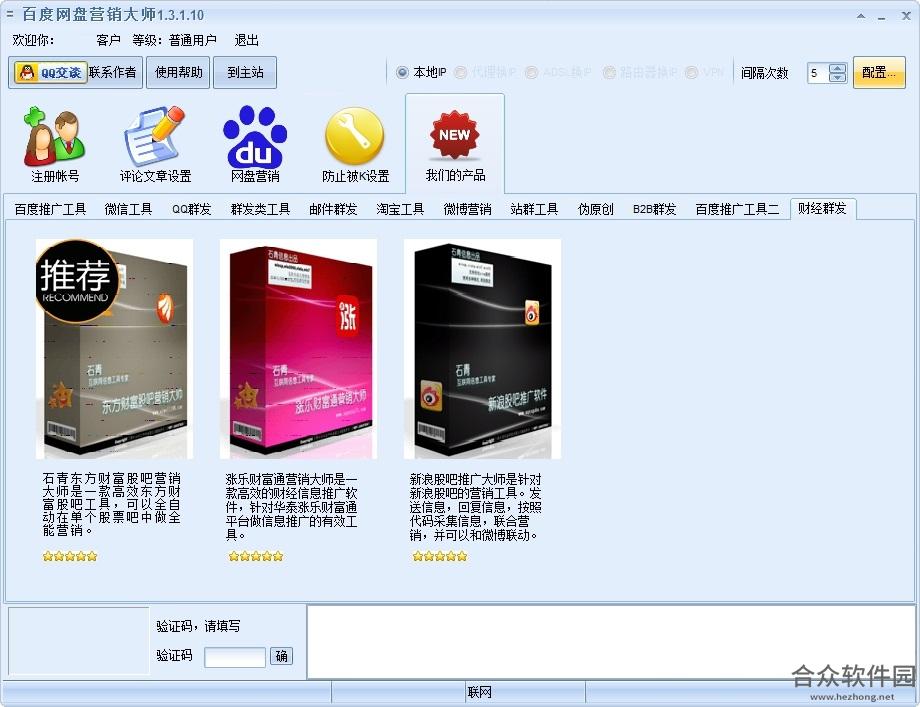Screen dimensions: 920x707
Task: Switch to the 站群工具 tab
Action: pyautogui.click(x=534, y=209)
